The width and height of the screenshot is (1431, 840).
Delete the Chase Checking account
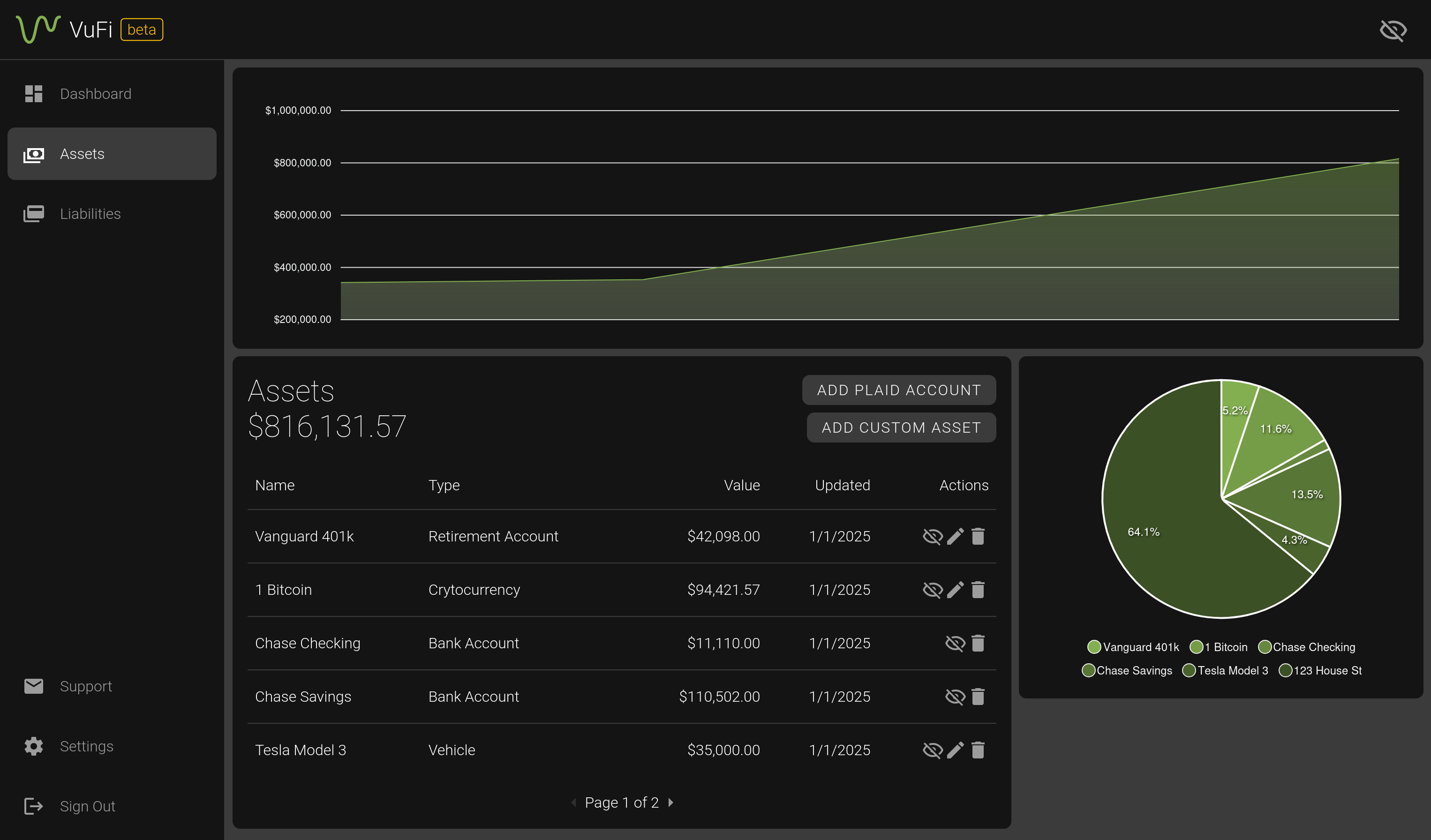point(978,643)
